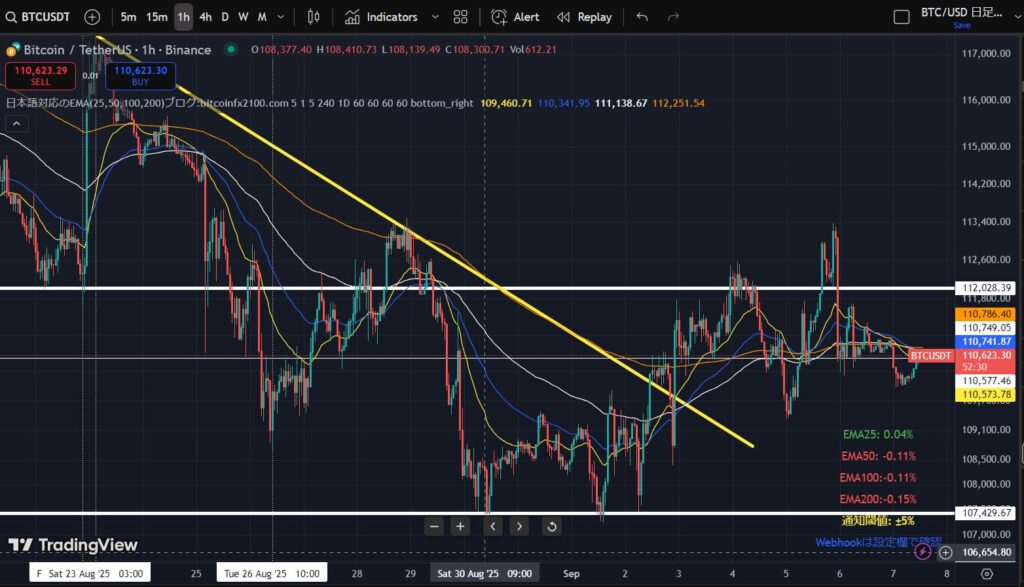Click the green market status dot
1024x587 pixels.
coord(231,49)
